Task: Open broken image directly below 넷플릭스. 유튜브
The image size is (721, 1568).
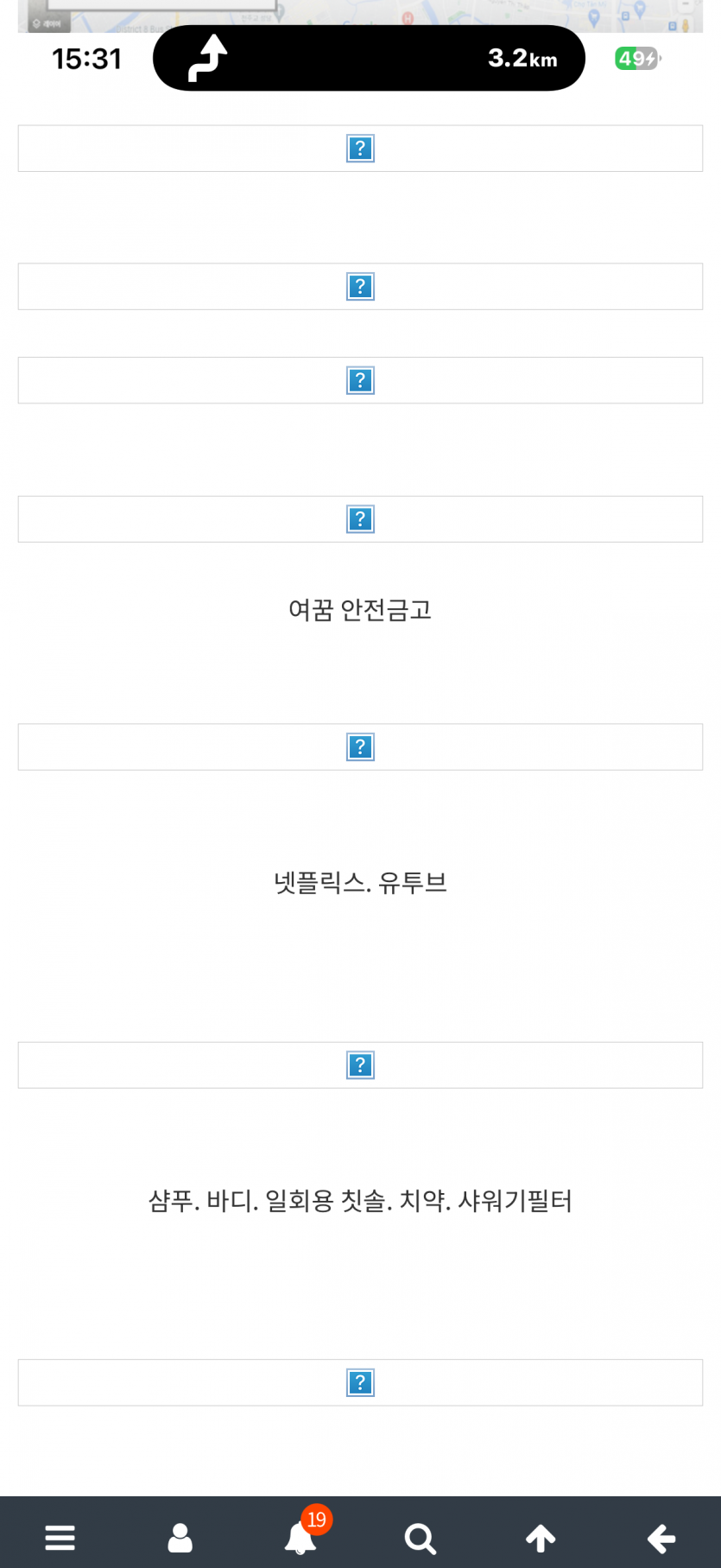Action: [360, 1065]
